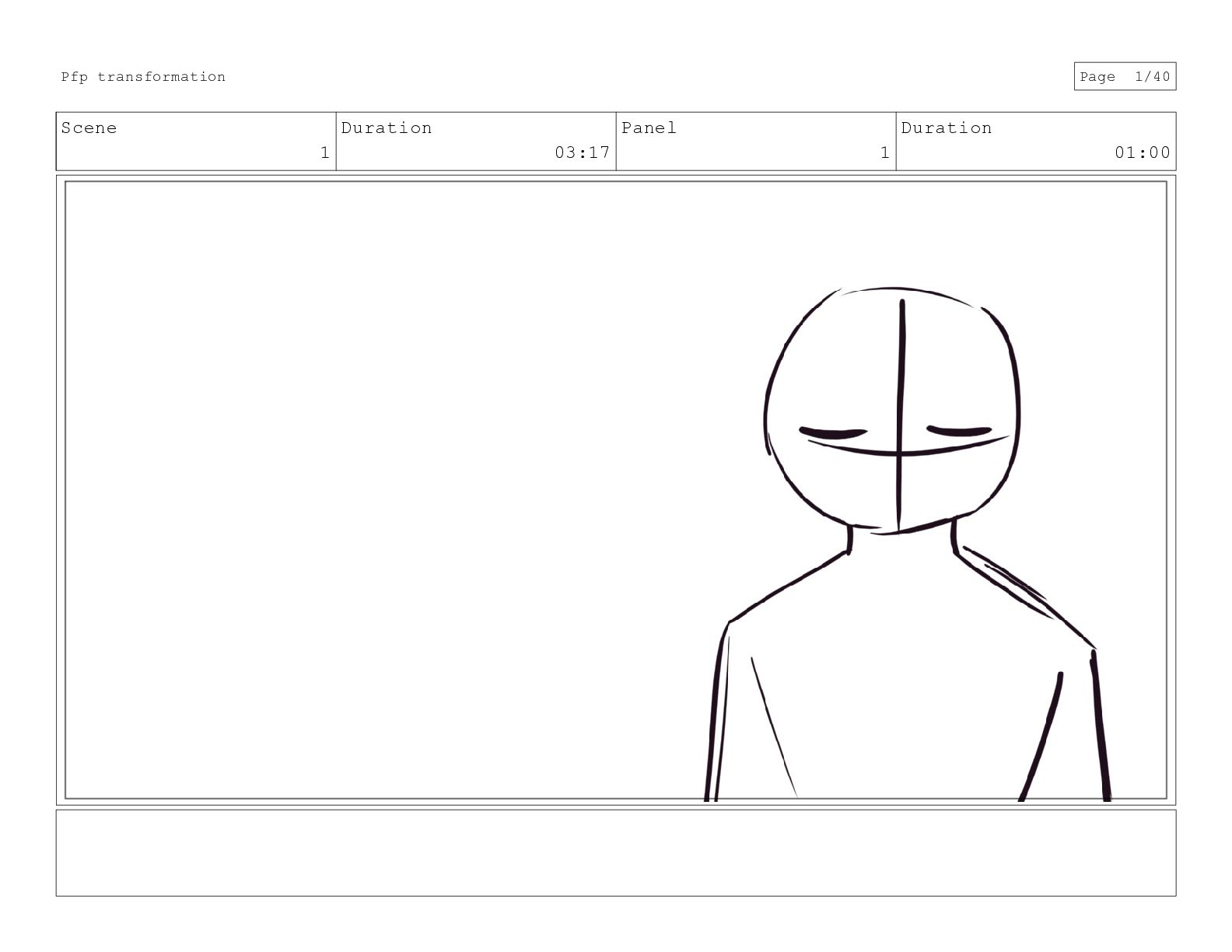This screenshot has height=952, width=1232.
Task: Click the panel duration value 01:00
Action: pos(1143,152)
